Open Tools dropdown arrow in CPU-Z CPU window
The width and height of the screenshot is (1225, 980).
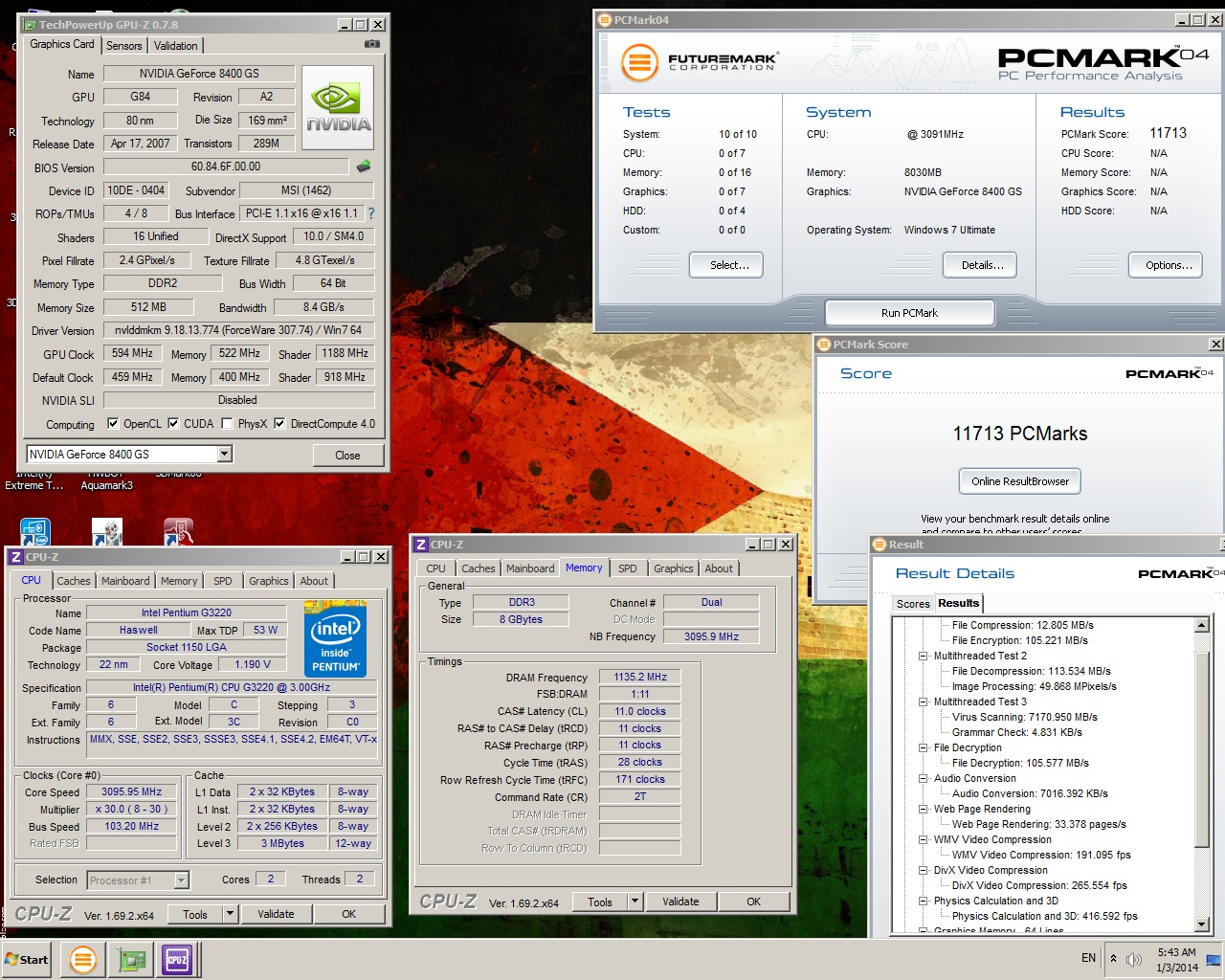pyautogui.click(x=230, y=914)
